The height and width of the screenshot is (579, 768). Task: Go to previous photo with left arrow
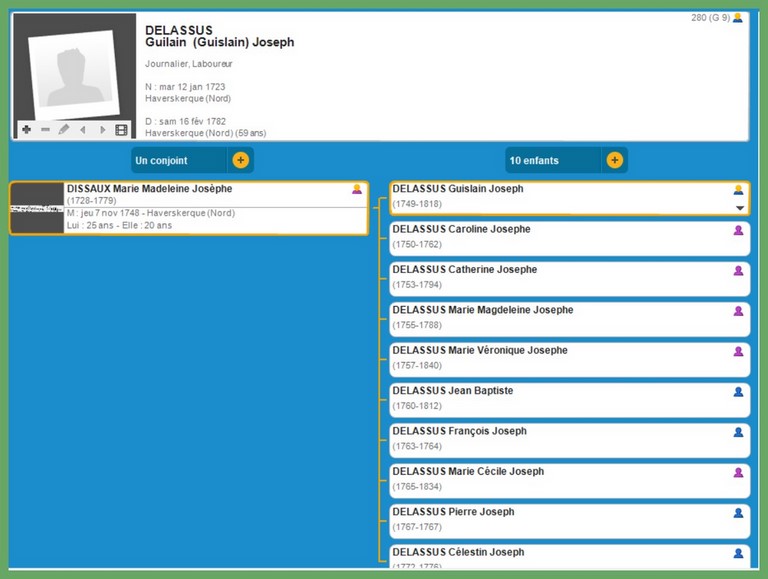click(83, 130)
